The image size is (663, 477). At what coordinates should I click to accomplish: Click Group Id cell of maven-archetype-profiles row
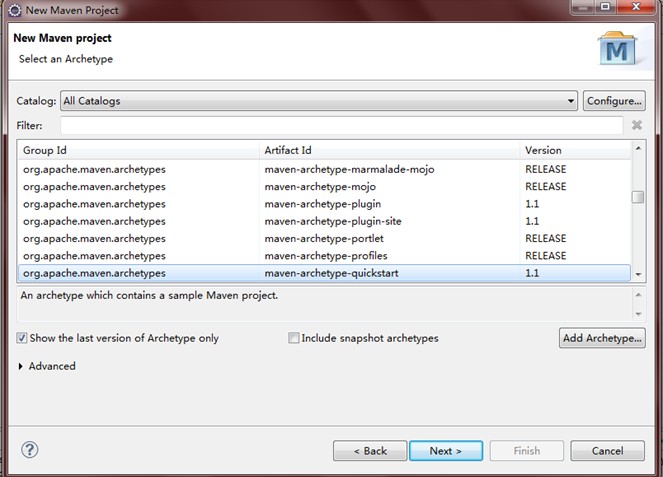click(94, 256)
